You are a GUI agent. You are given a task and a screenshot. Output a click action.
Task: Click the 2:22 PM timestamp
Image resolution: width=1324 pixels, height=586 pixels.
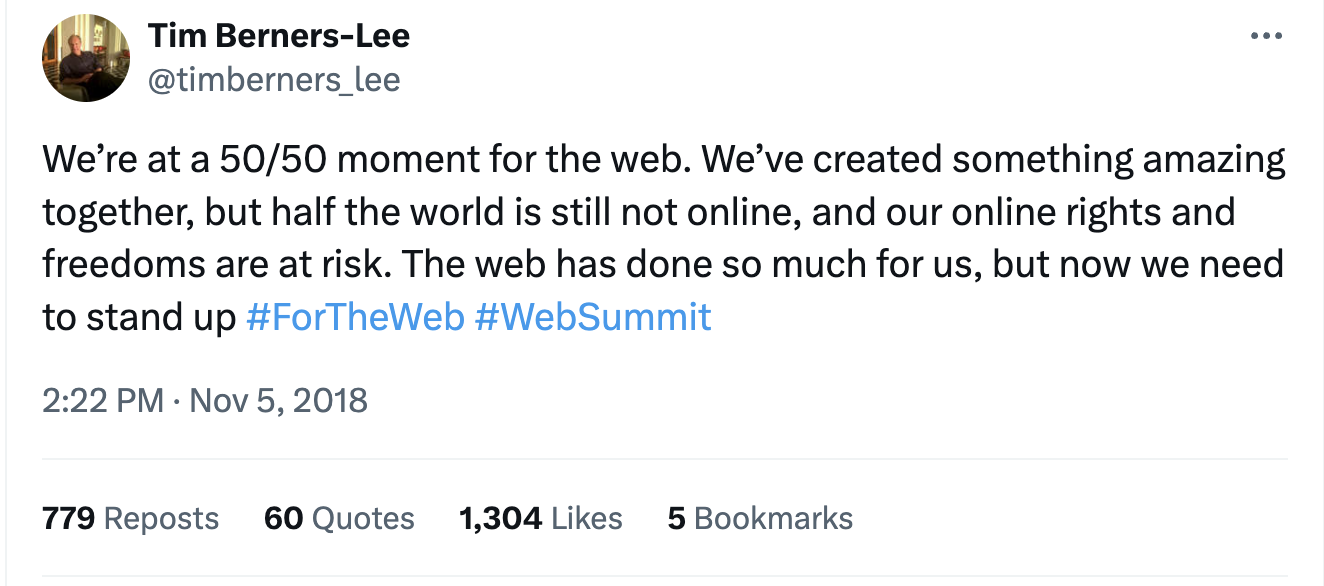[x=103, y=401]
